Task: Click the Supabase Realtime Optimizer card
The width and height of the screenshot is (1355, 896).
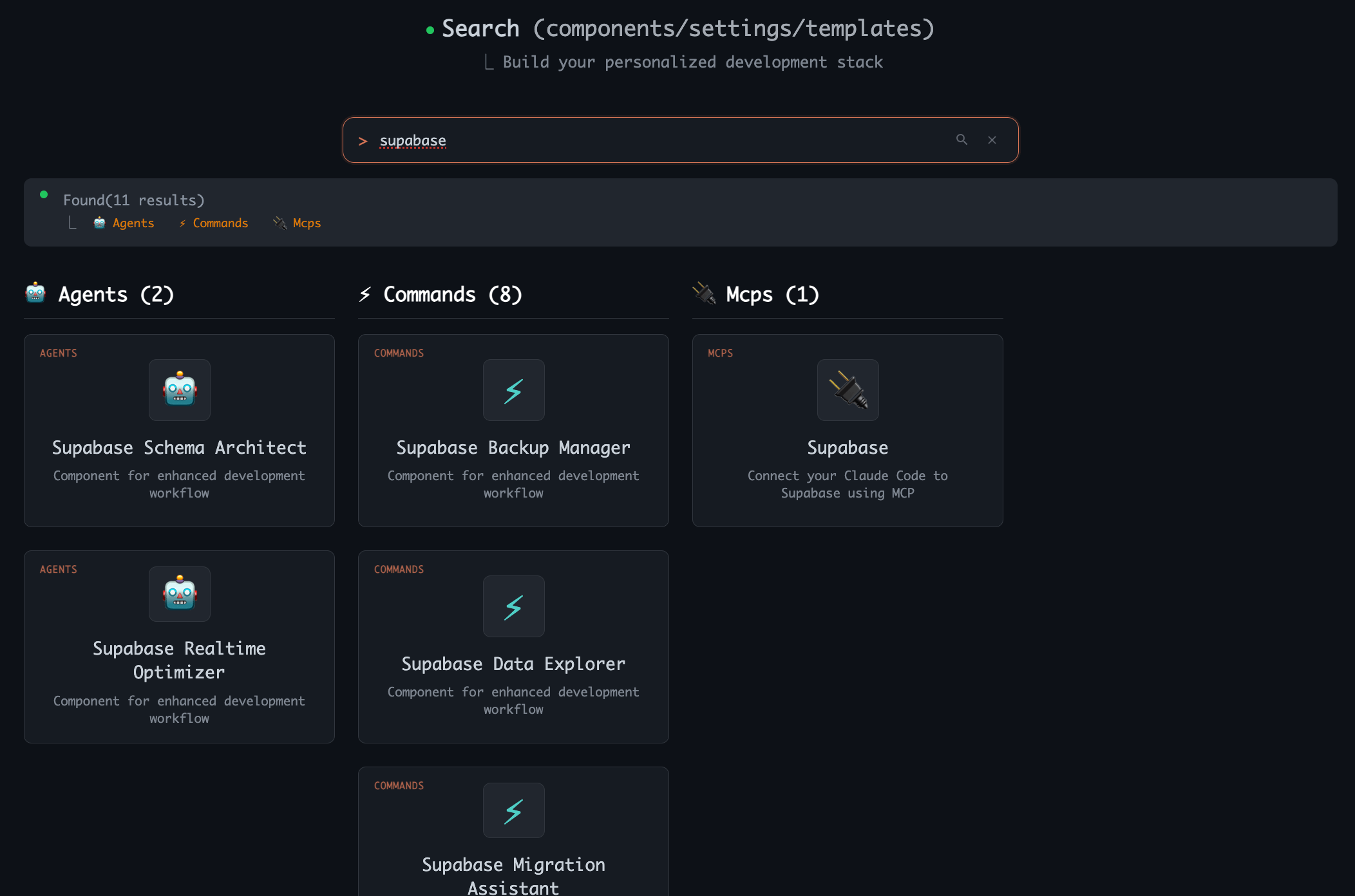Action: coord(179,647)
